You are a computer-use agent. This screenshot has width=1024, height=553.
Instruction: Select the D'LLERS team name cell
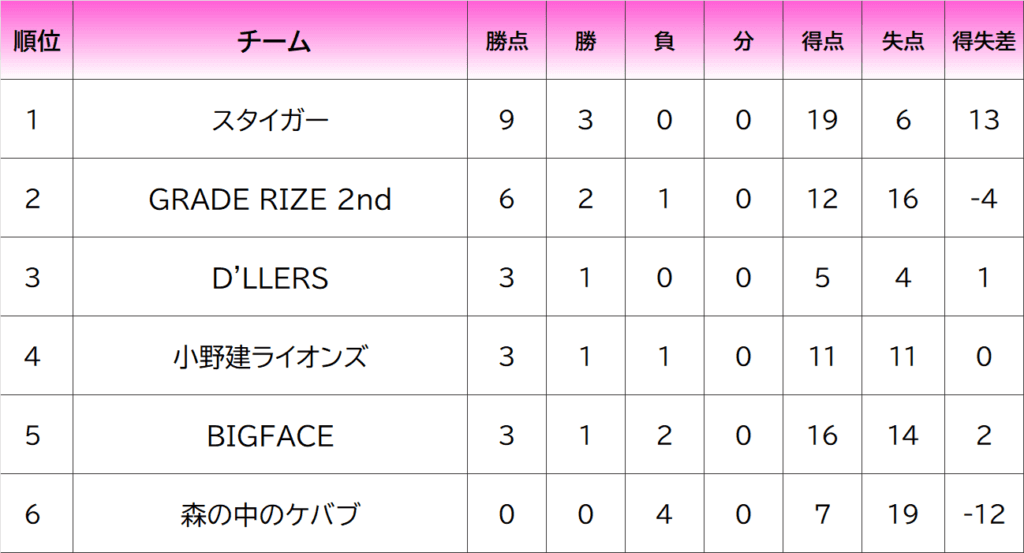[x=270, y=277]
